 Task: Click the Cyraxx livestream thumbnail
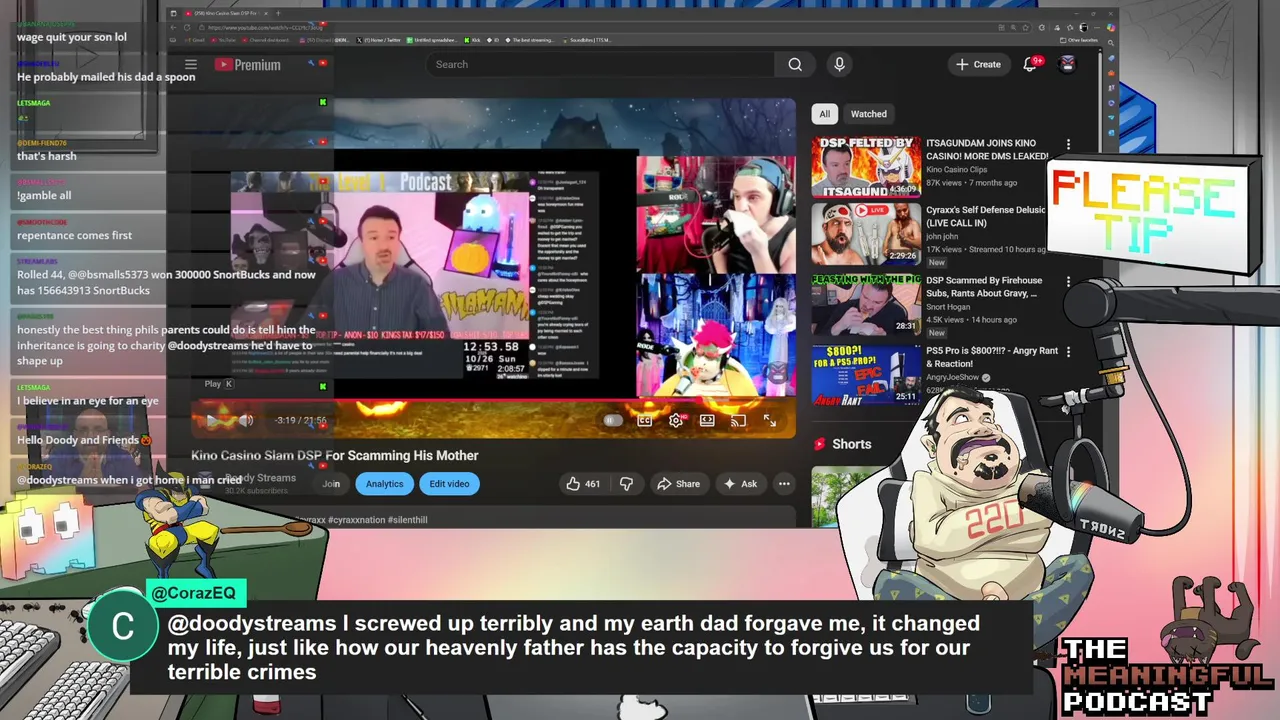[866, 234]
